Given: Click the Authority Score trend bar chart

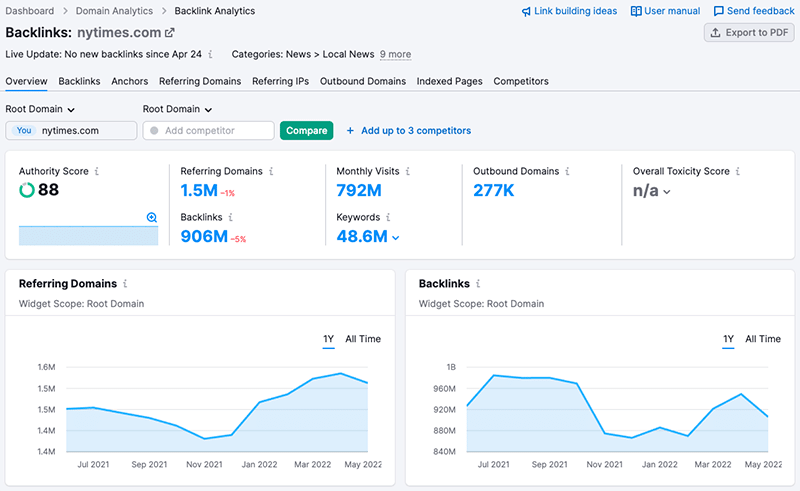Looking at the screenshot, I should click(88, 236).
